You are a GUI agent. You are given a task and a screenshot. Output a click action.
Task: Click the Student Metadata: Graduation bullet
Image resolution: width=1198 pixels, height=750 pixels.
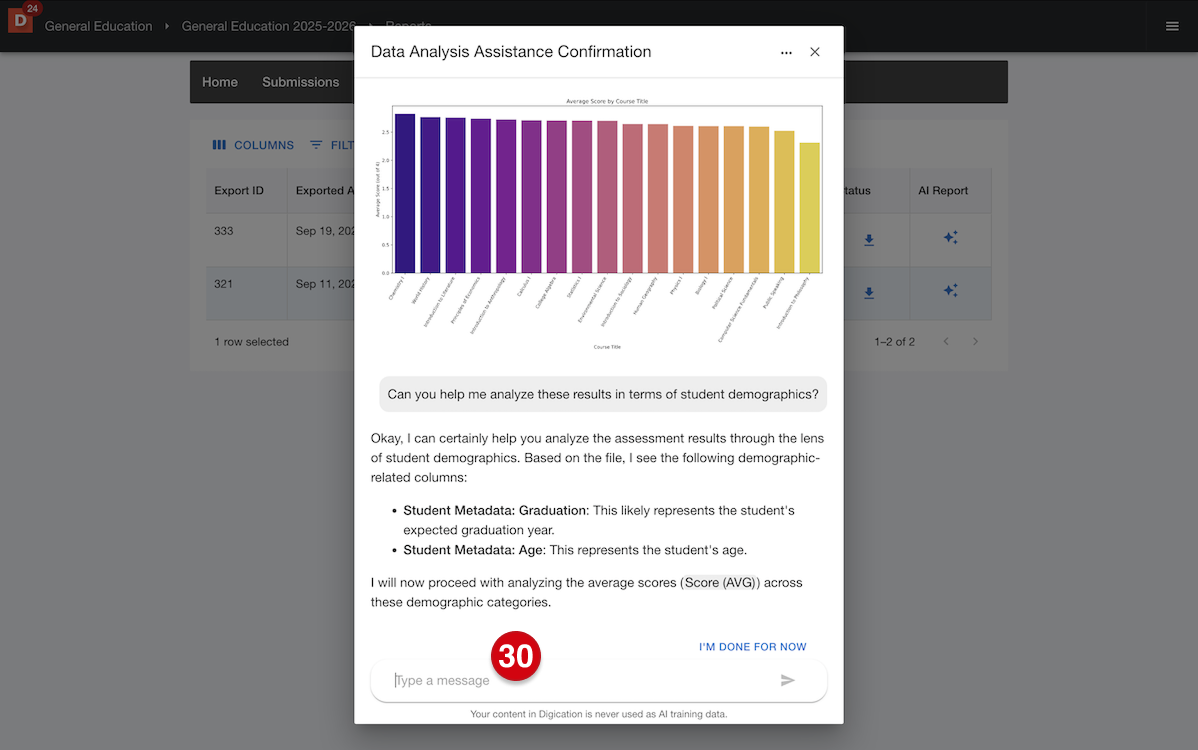[599, 520]
